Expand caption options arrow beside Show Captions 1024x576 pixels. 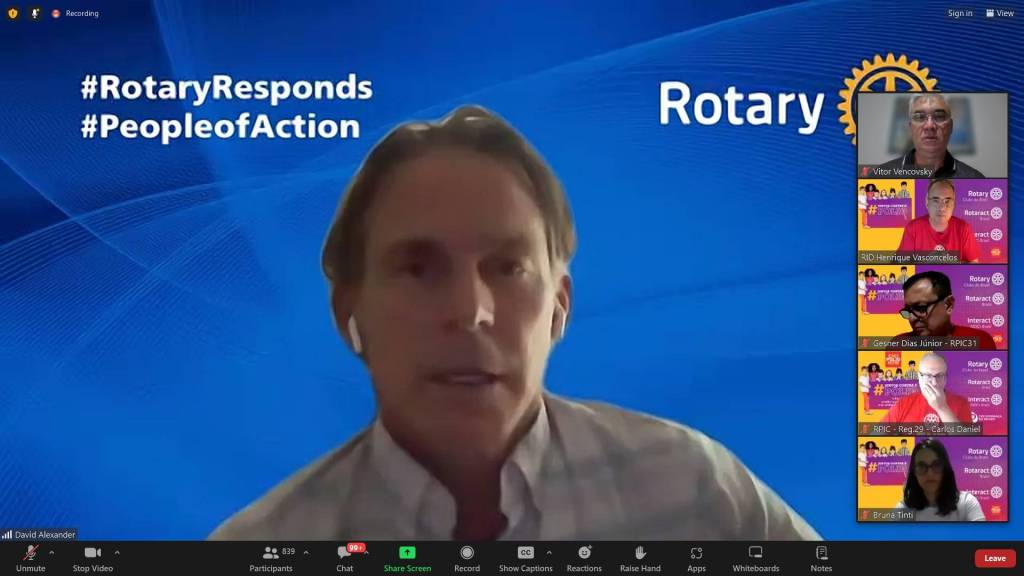coord(549,552)
